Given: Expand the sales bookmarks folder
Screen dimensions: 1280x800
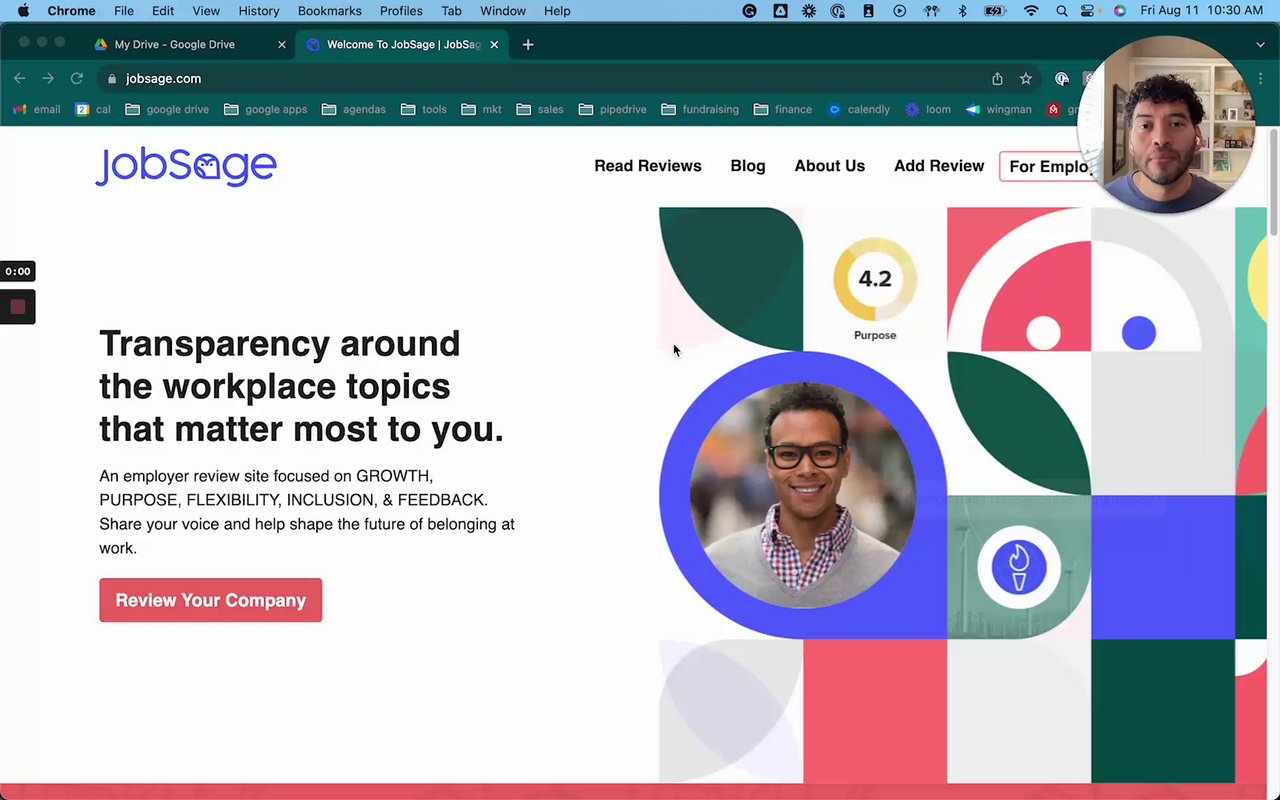Looking at the screenshot, I should pos(540,109).
